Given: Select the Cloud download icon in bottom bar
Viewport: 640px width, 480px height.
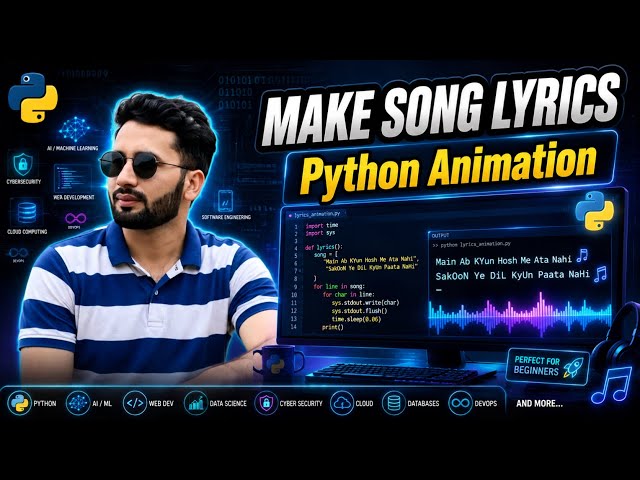Looking at the screenshot, I should [x=341, y=403].
